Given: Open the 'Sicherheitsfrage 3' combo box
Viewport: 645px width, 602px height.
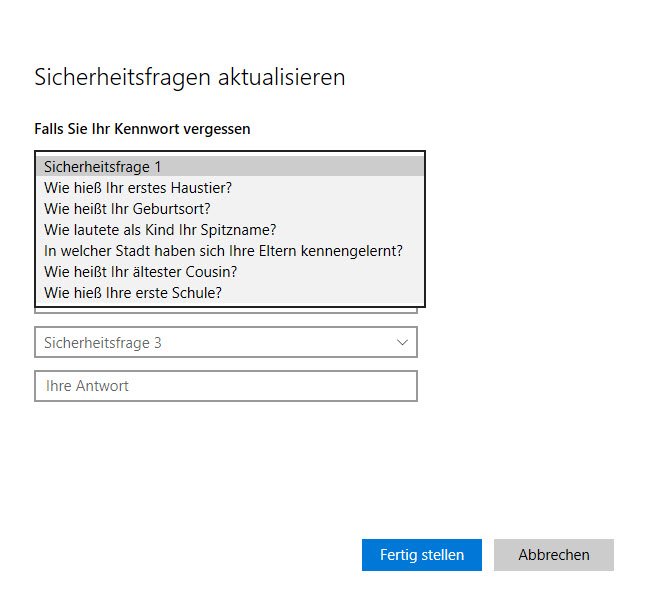Looking at the screenshot, I should (x=225, y=342).
